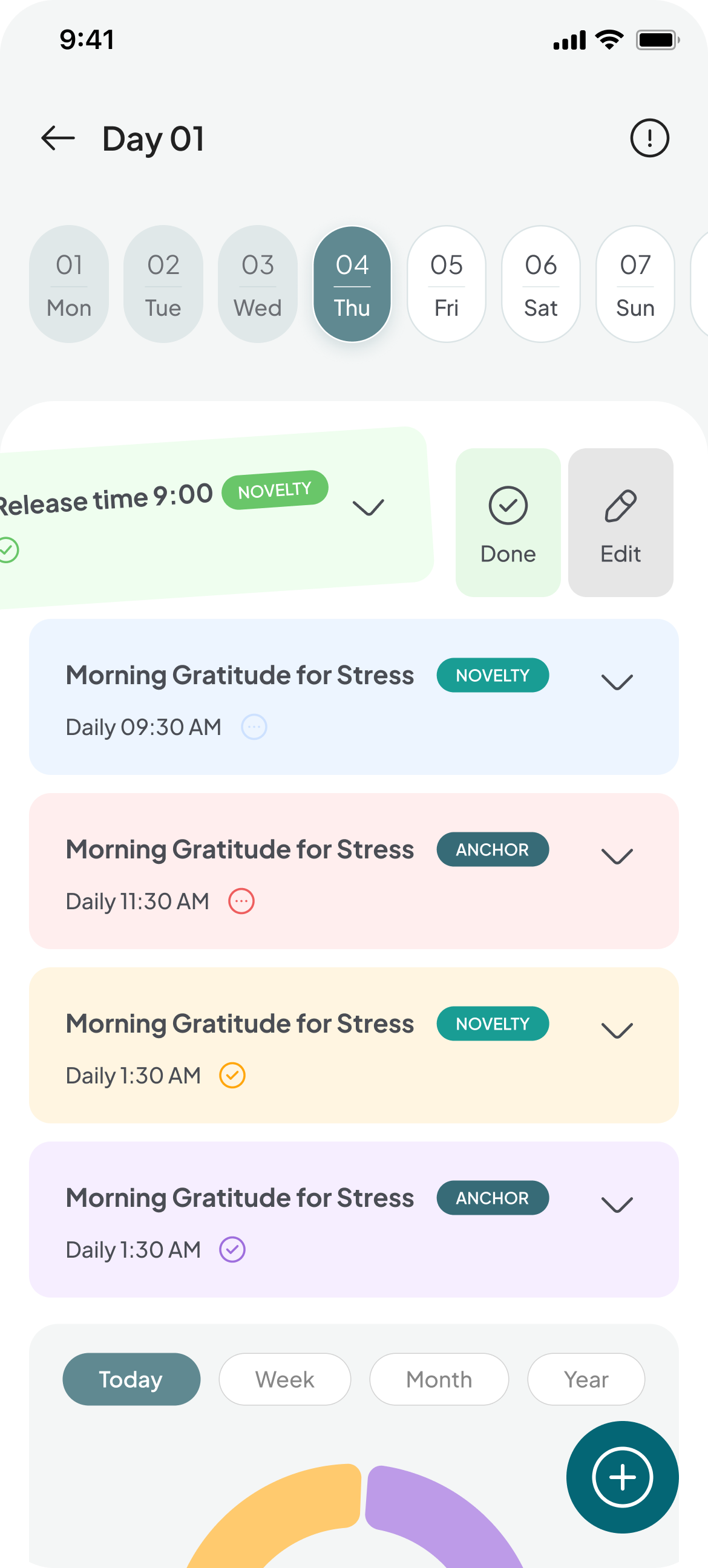Select Friday the 05 date pill
Screen dimensions: 708x1568
coord(445,284)
